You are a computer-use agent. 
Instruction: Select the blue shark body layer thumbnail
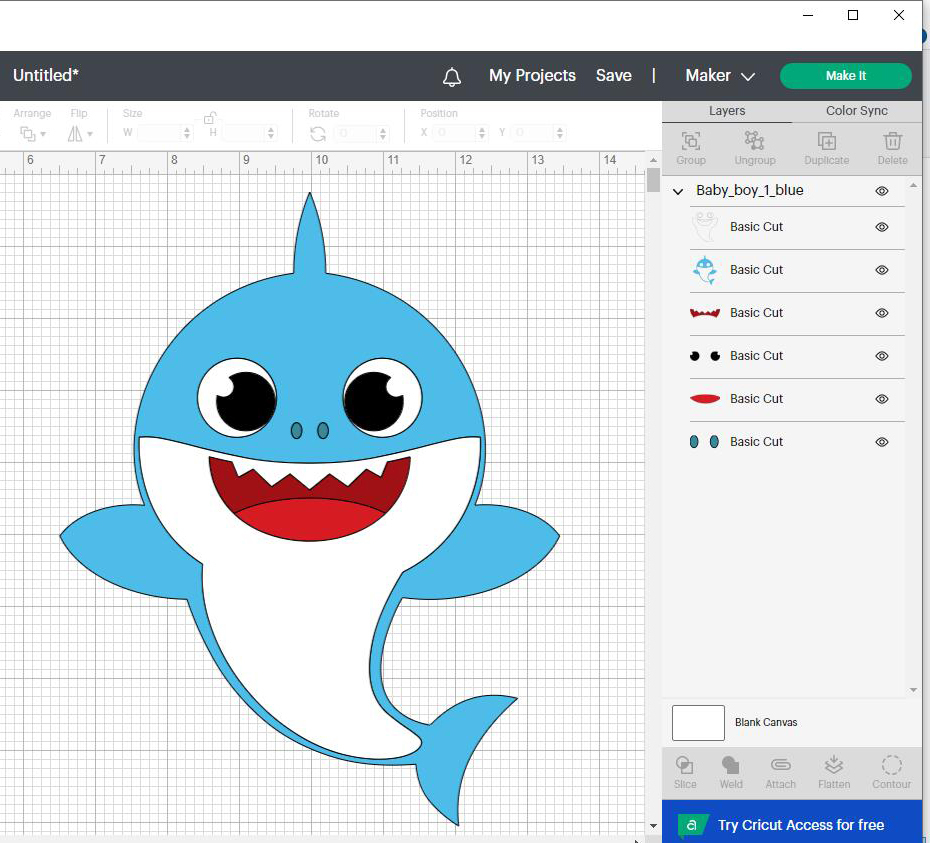pos(705,270)
